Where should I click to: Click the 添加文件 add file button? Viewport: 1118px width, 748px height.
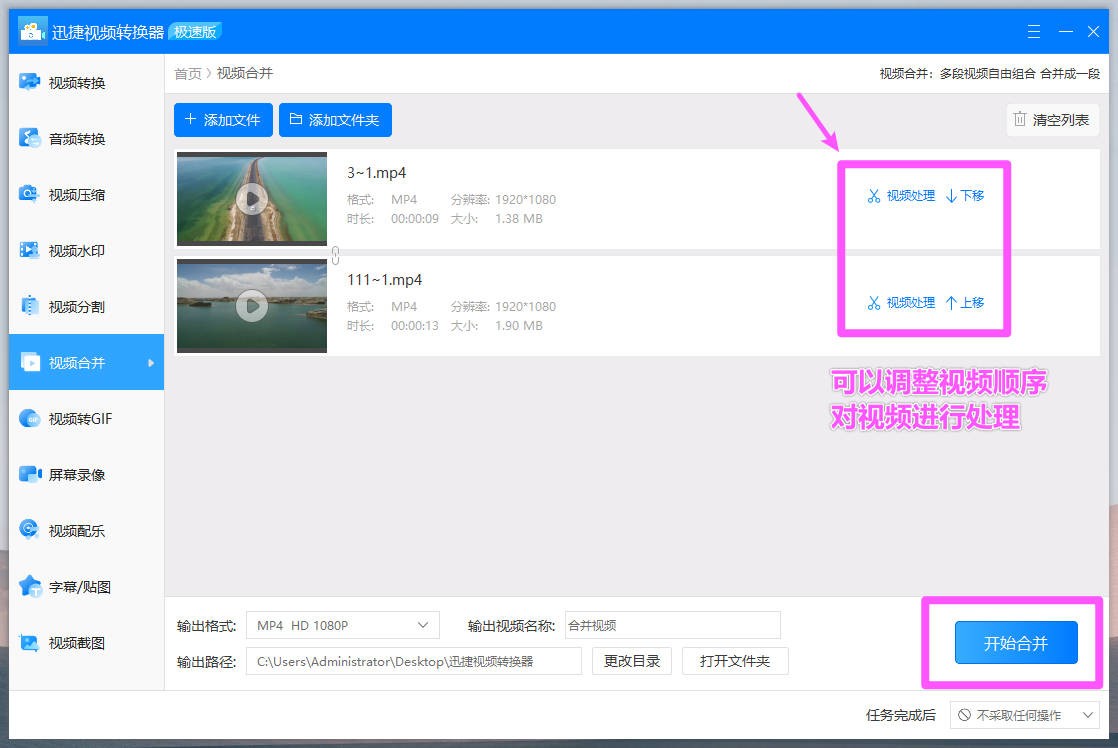222,119
